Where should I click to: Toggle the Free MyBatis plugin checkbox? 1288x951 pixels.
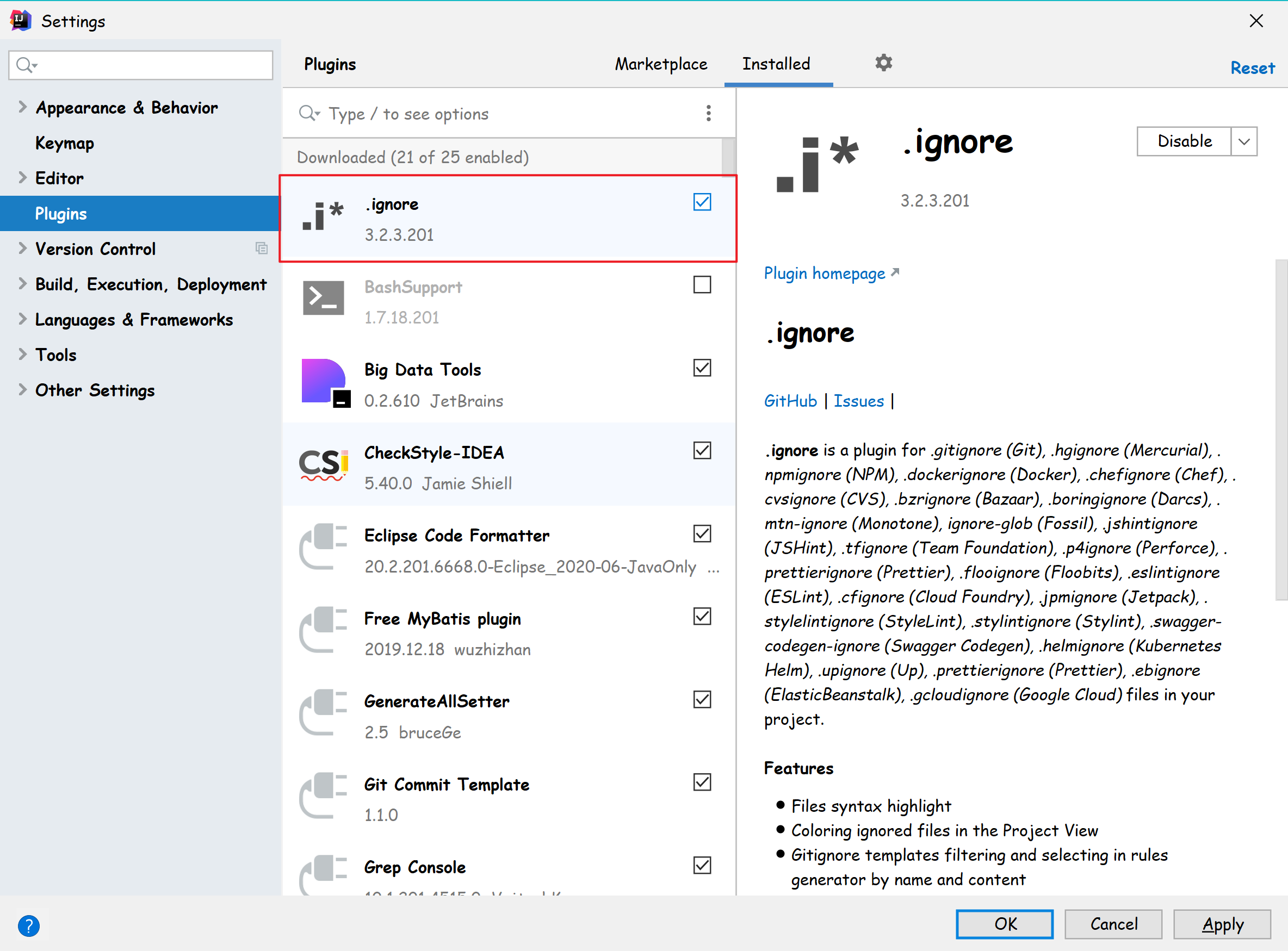point(702,617)
